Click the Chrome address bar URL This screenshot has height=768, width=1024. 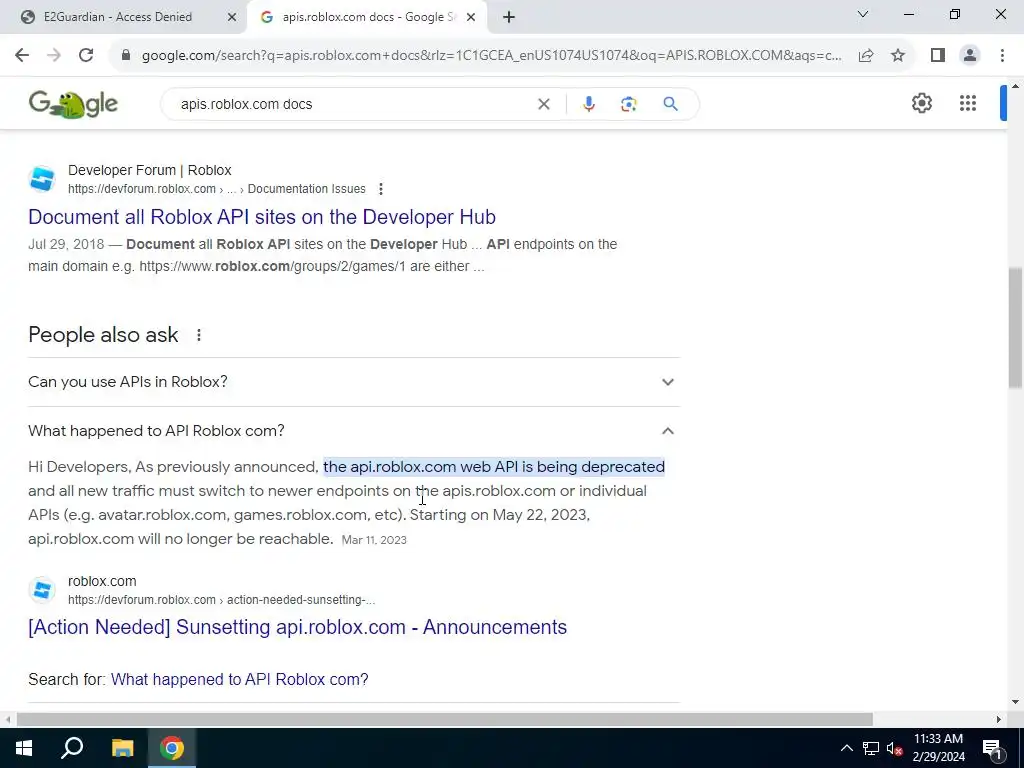pos(491,56)
